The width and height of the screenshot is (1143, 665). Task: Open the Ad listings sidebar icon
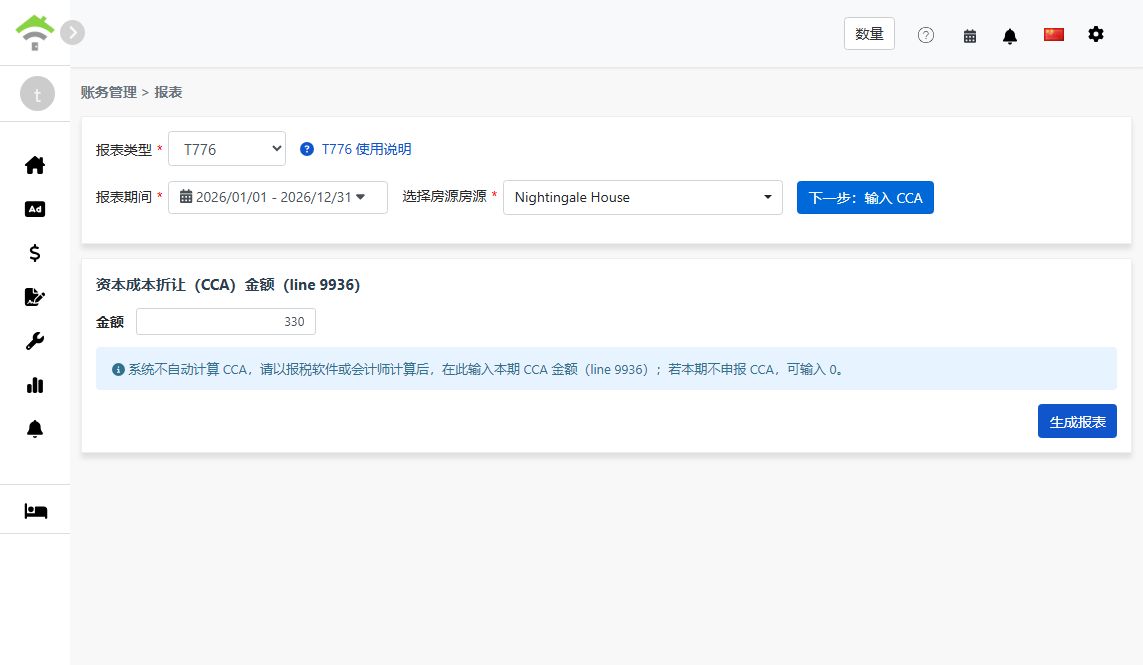(35, 209)
